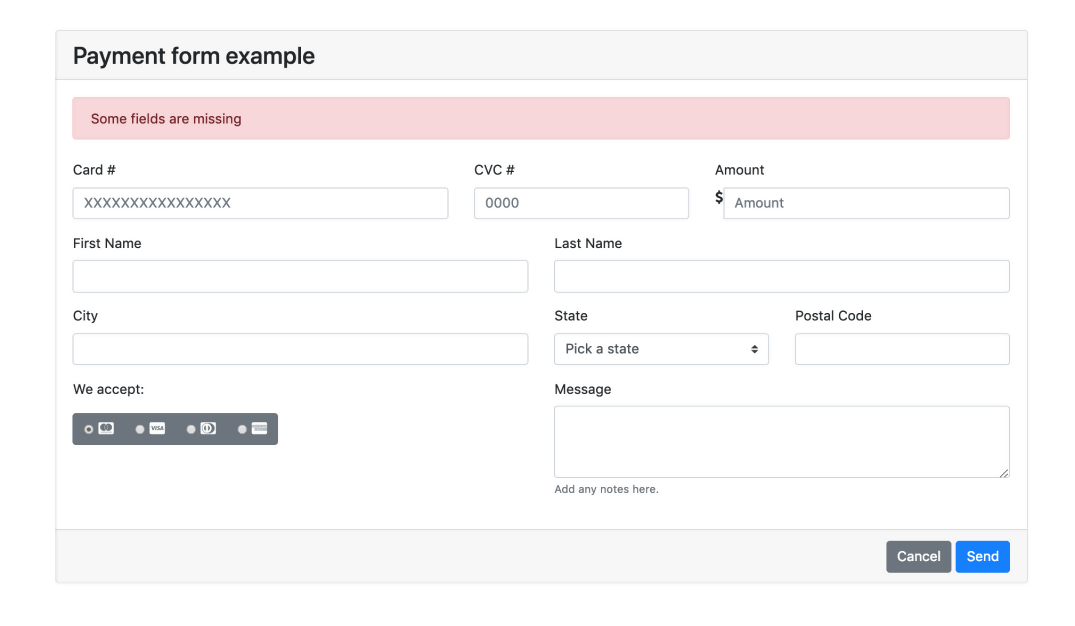Select the Mastercard payment icon
The image size is (1075, 626).
point(104,428)
